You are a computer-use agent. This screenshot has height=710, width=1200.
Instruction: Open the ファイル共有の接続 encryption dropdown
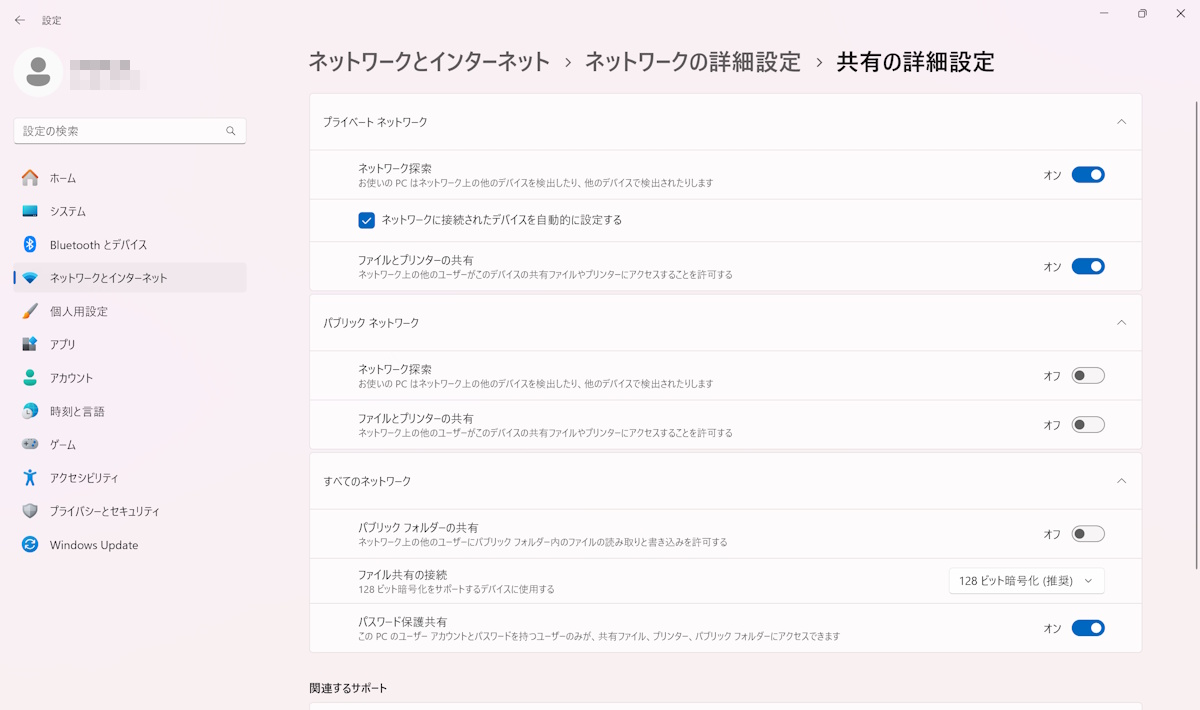click(x=1026, y=581)
